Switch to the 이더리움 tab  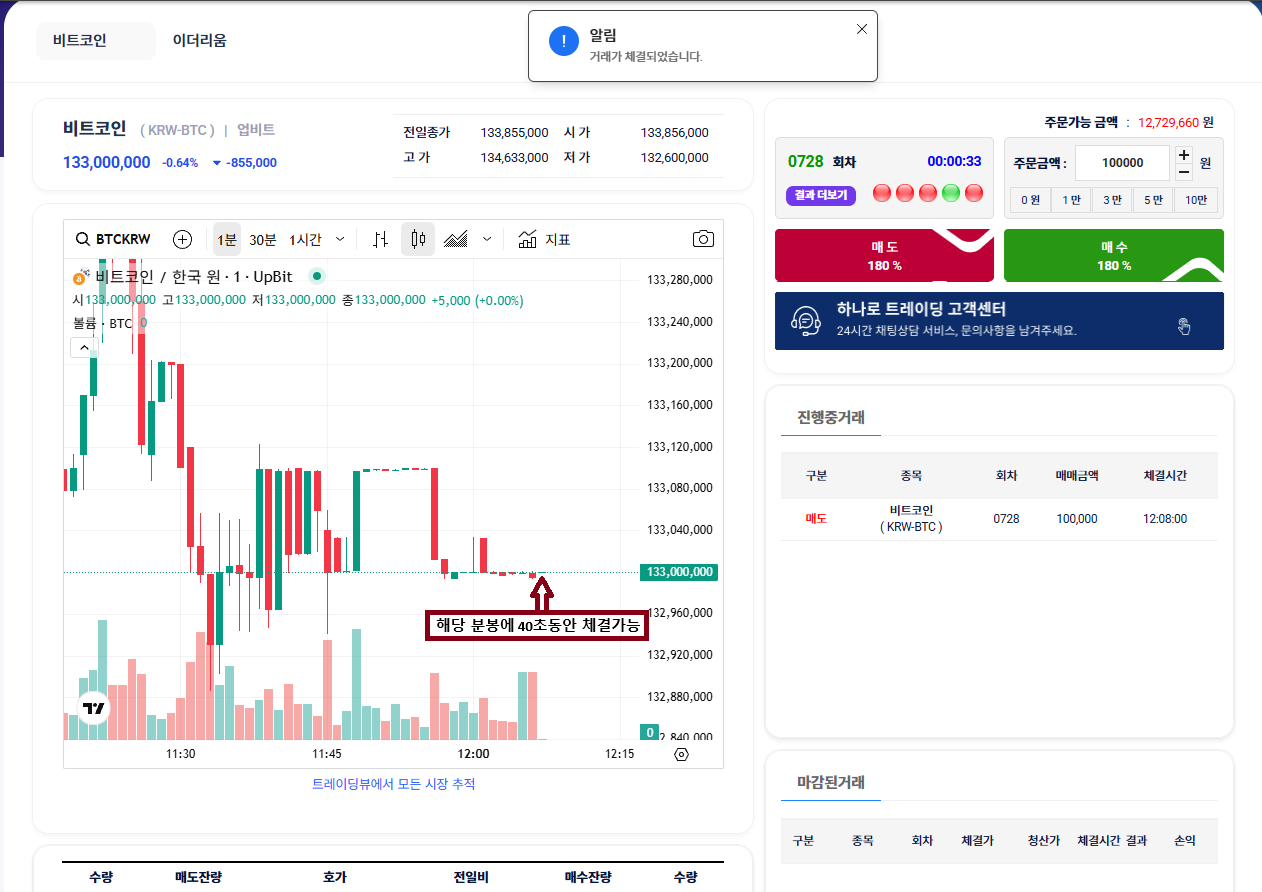pos(200,41)
